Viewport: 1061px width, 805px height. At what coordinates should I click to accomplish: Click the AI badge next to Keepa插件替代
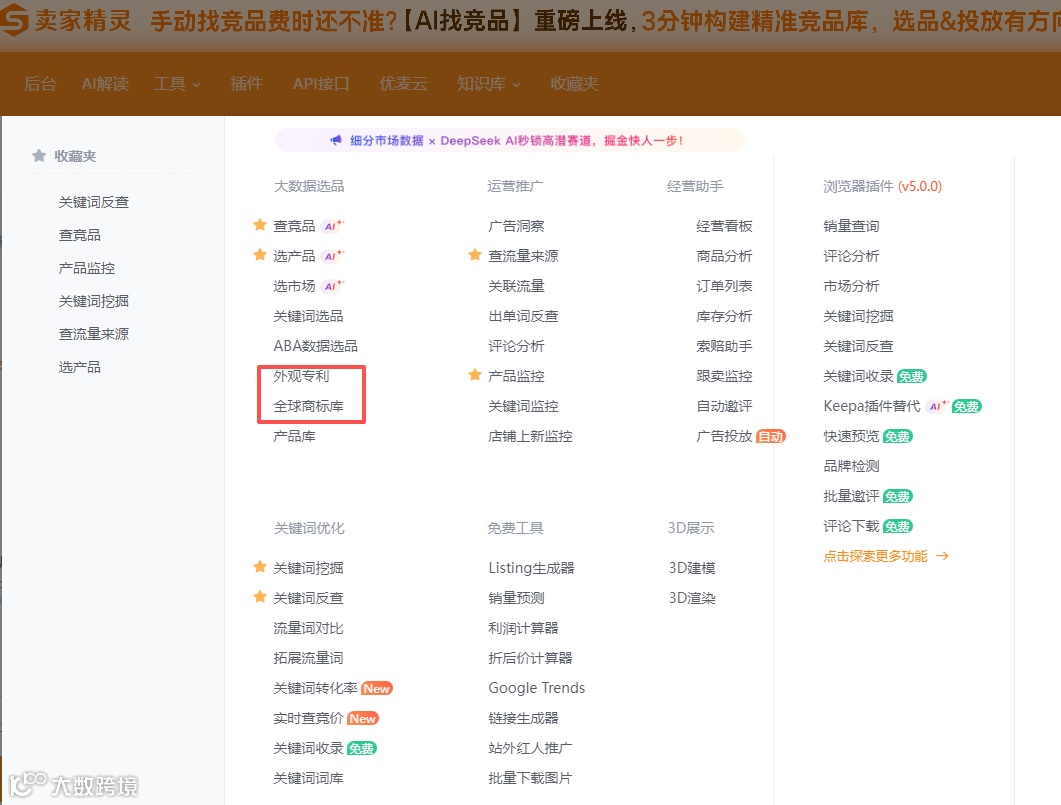(x=937, y=406)
